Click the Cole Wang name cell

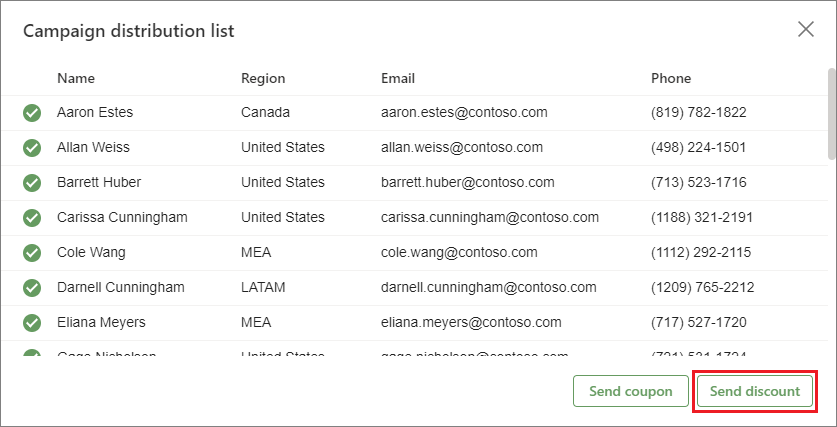(91, 252)
